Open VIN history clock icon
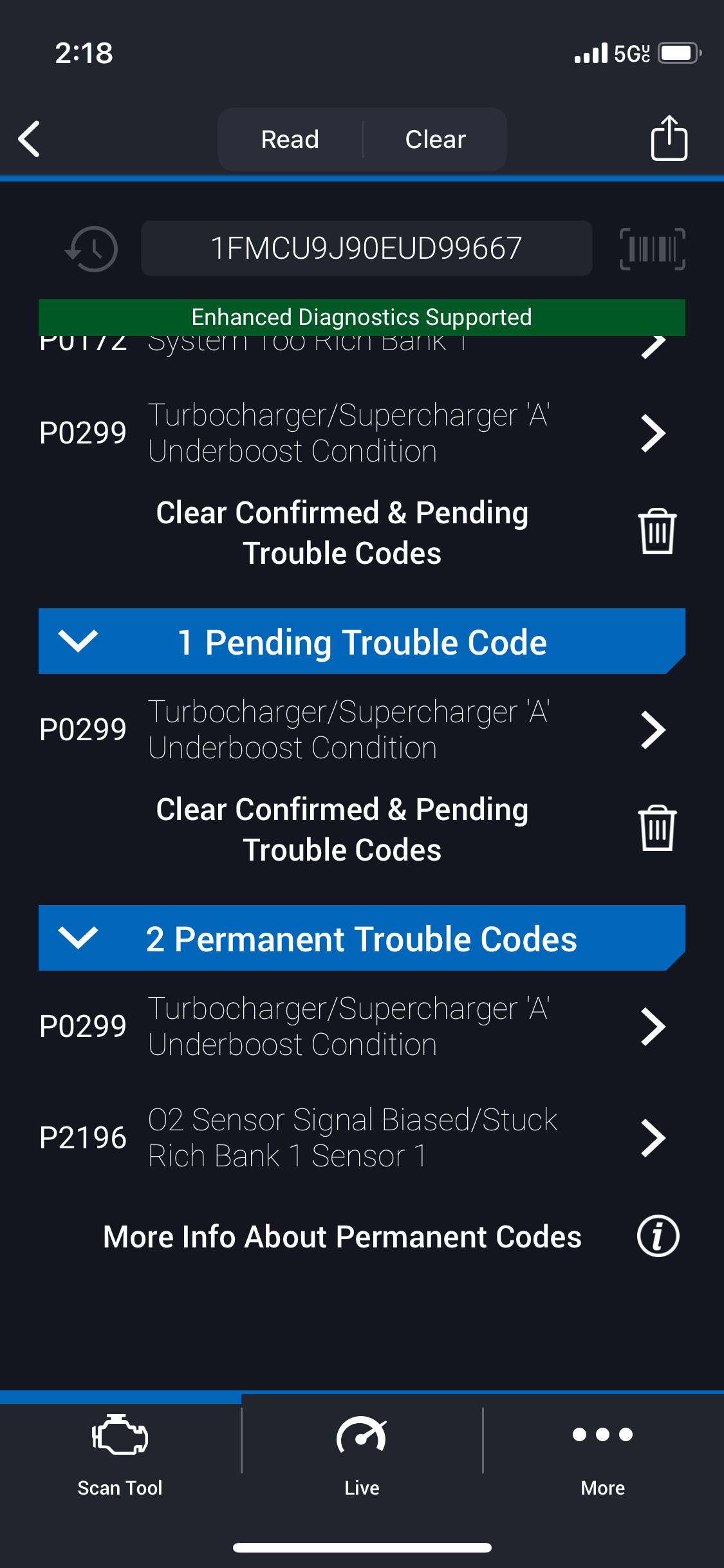The image size is (724, 1568). pos(92,248)
